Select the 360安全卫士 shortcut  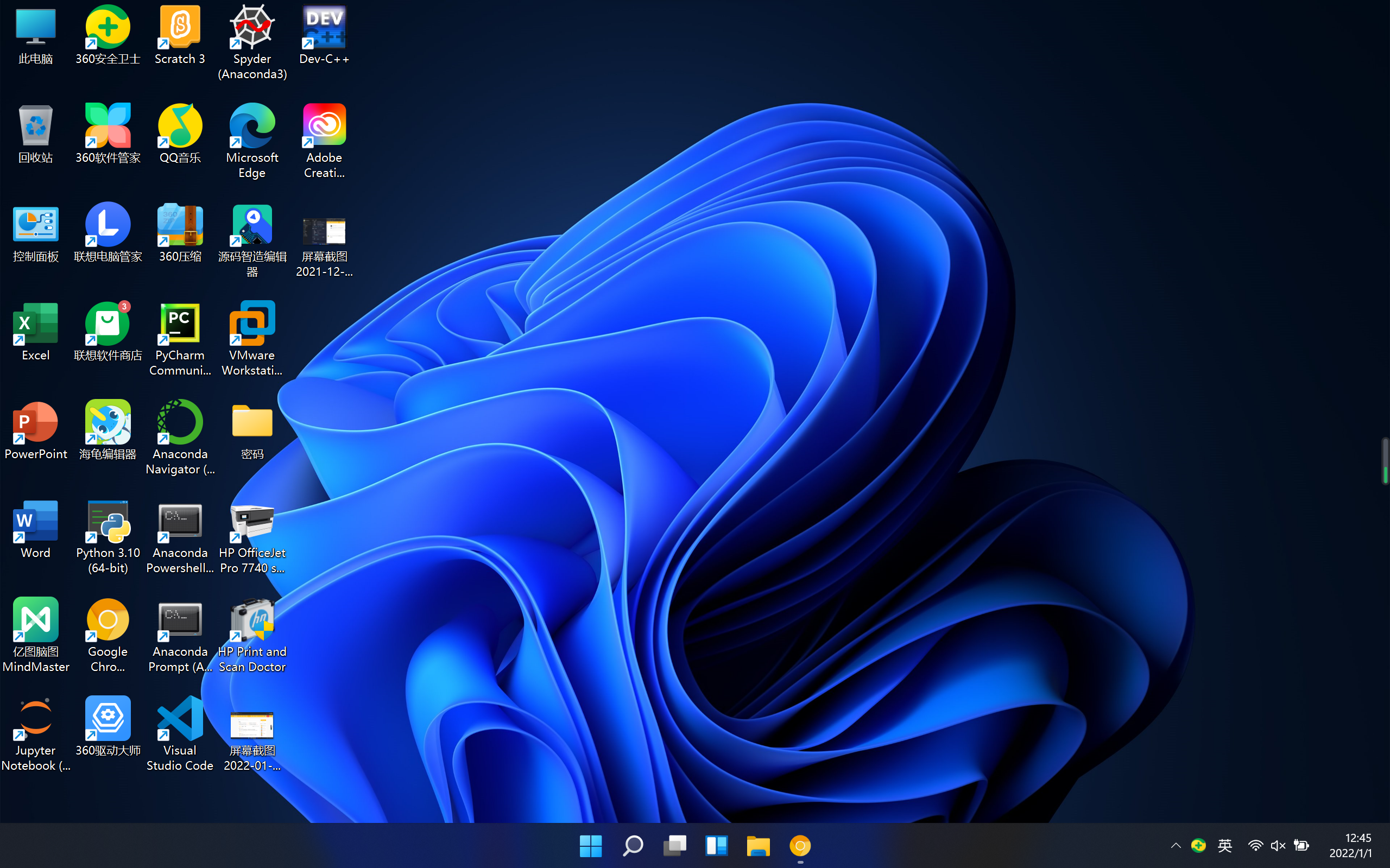click(x=108, y=36)
